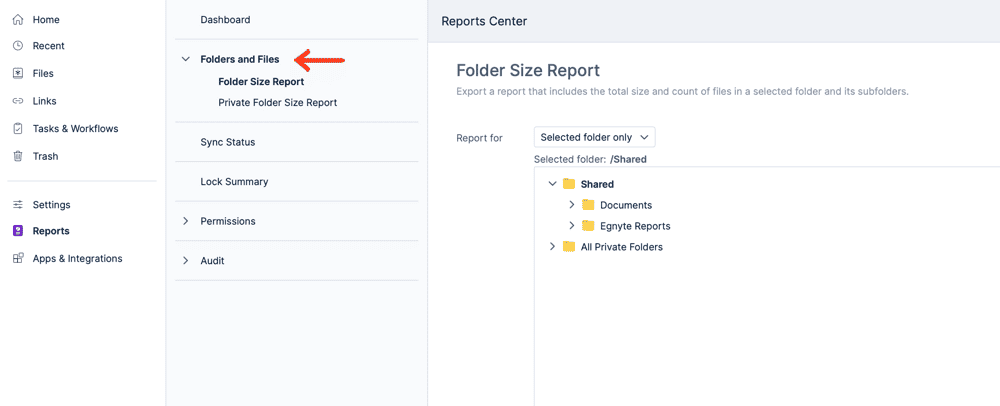The width and height of the screenshot is (1000, 406).
Task: Click the Trash bin icon
Action: point(18,156)
